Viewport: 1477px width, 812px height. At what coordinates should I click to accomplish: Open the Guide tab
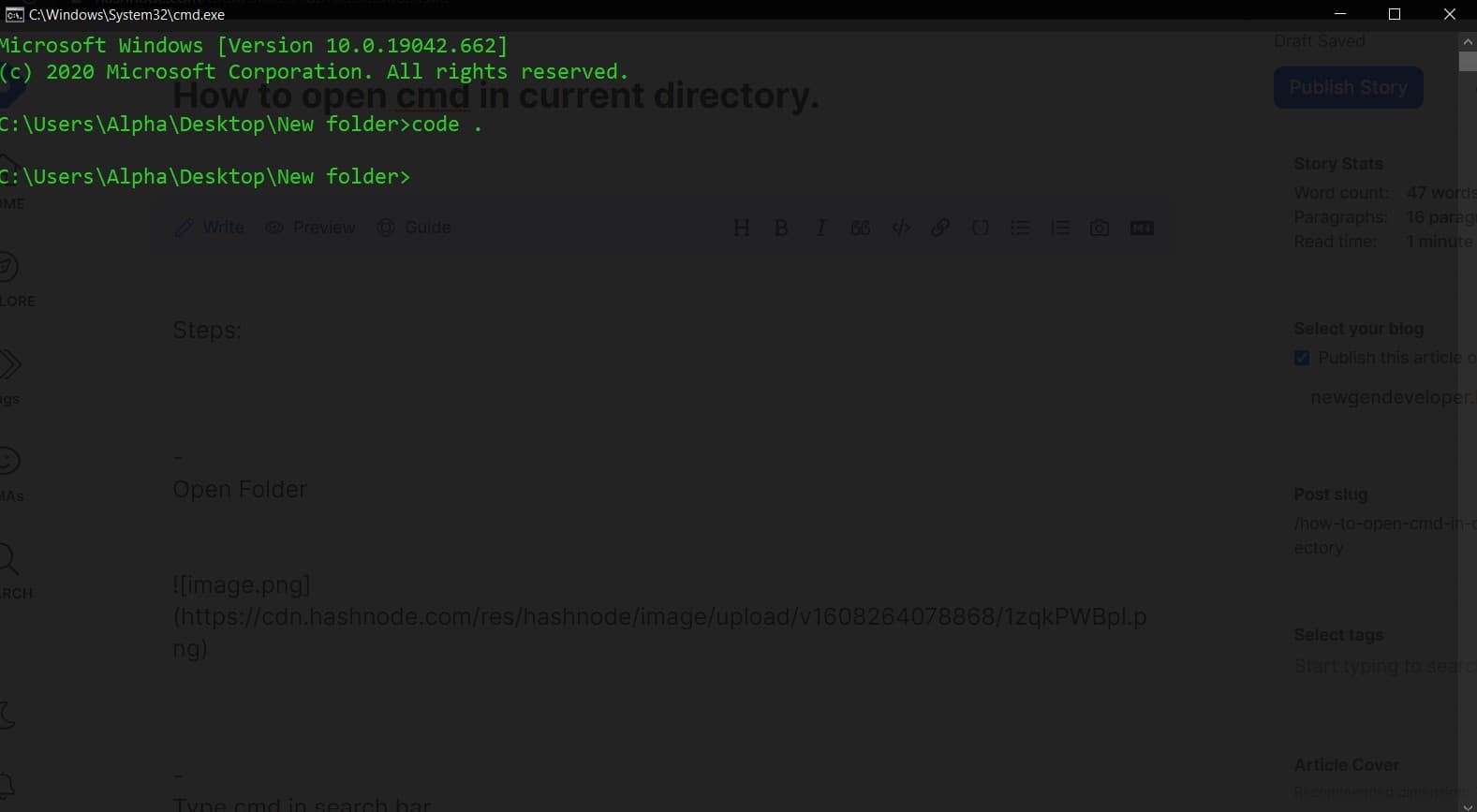tap(414, 228)
